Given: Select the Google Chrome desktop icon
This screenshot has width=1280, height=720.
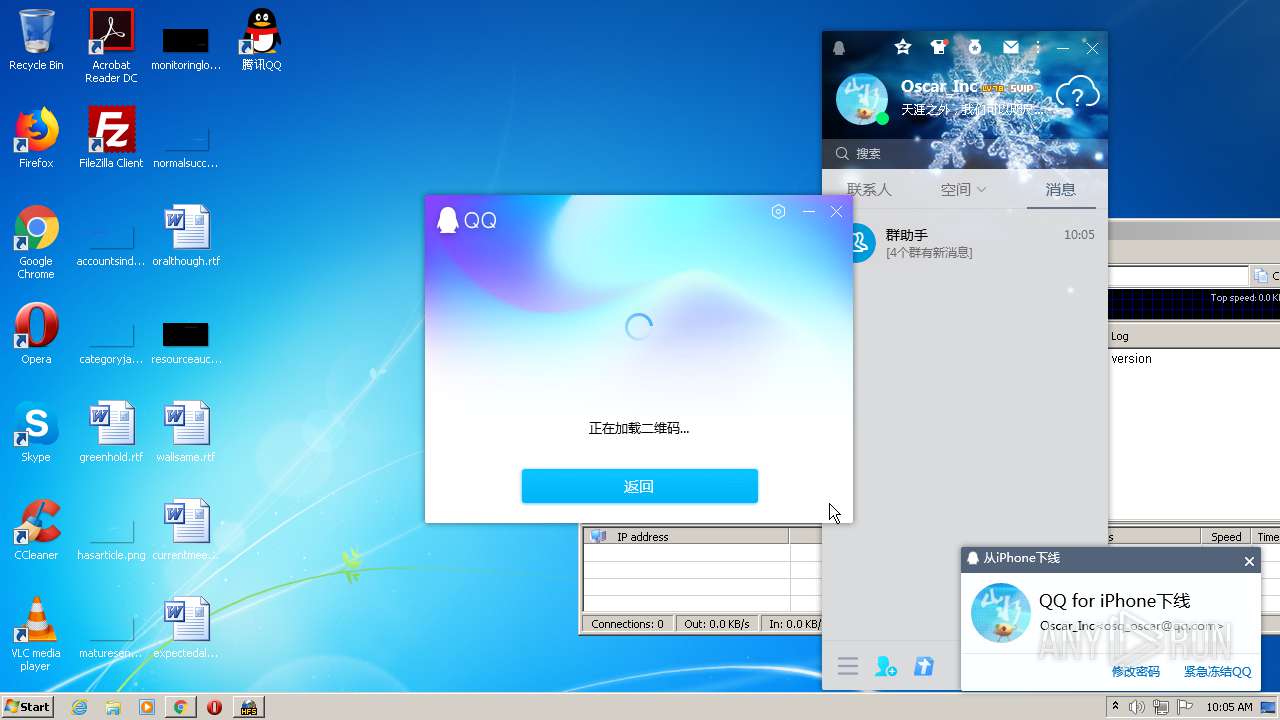Looking at the screenshot, I should coord(36,242).
